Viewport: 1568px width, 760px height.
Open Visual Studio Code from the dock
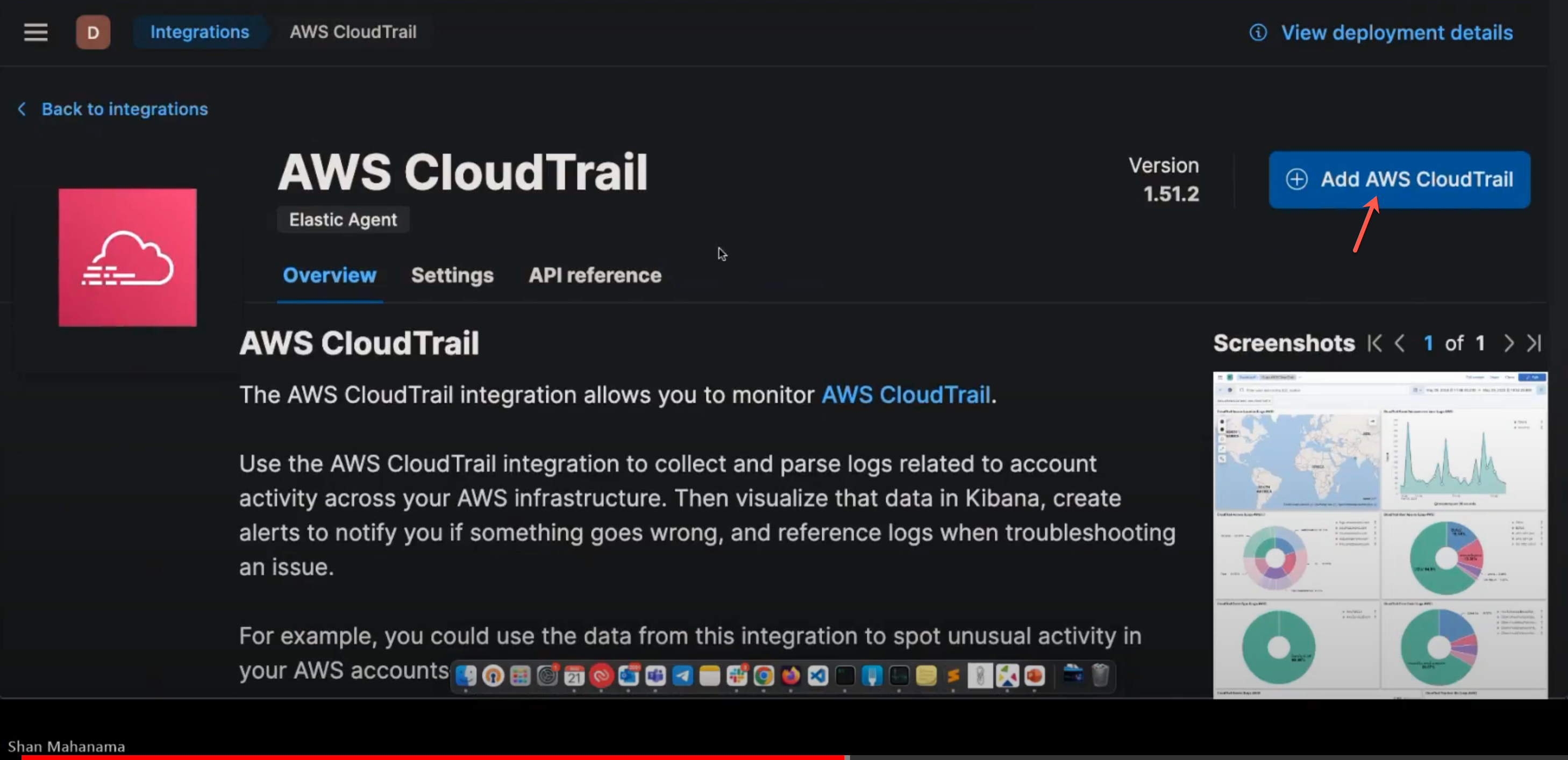(x=817, y=676)
